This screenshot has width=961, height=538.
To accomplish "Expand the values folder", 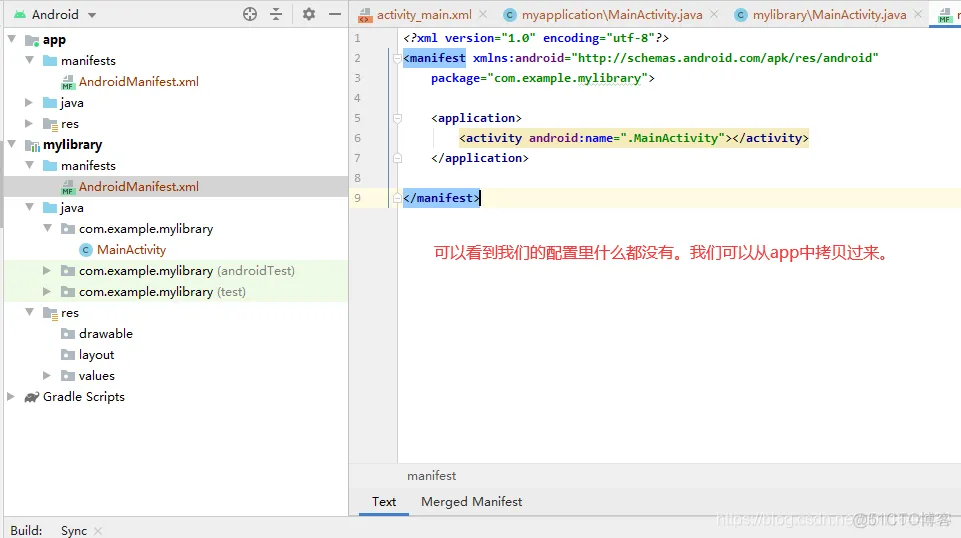I will (x=47, y=376).
